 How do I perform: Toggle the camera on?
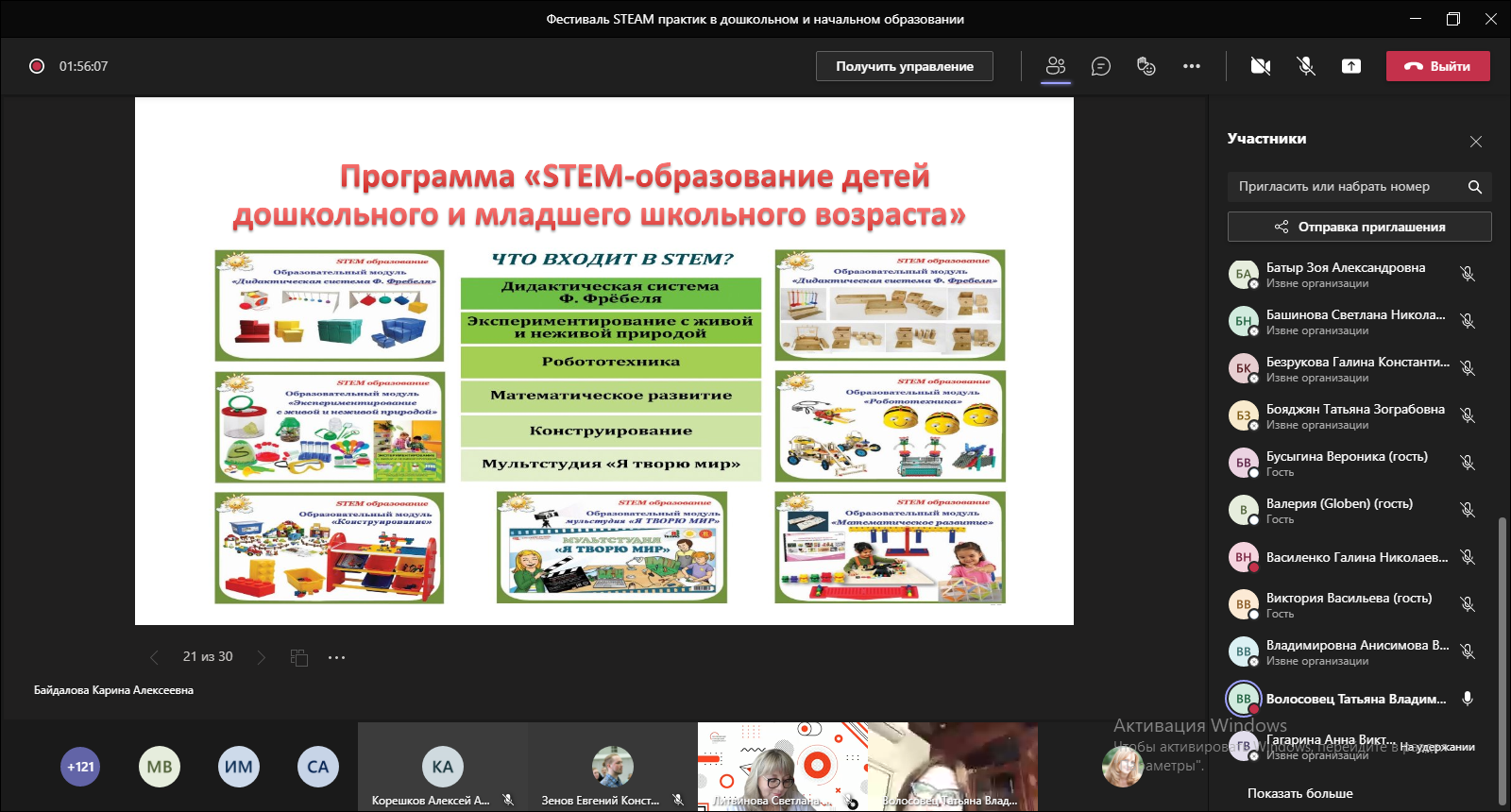point(1260,66)
